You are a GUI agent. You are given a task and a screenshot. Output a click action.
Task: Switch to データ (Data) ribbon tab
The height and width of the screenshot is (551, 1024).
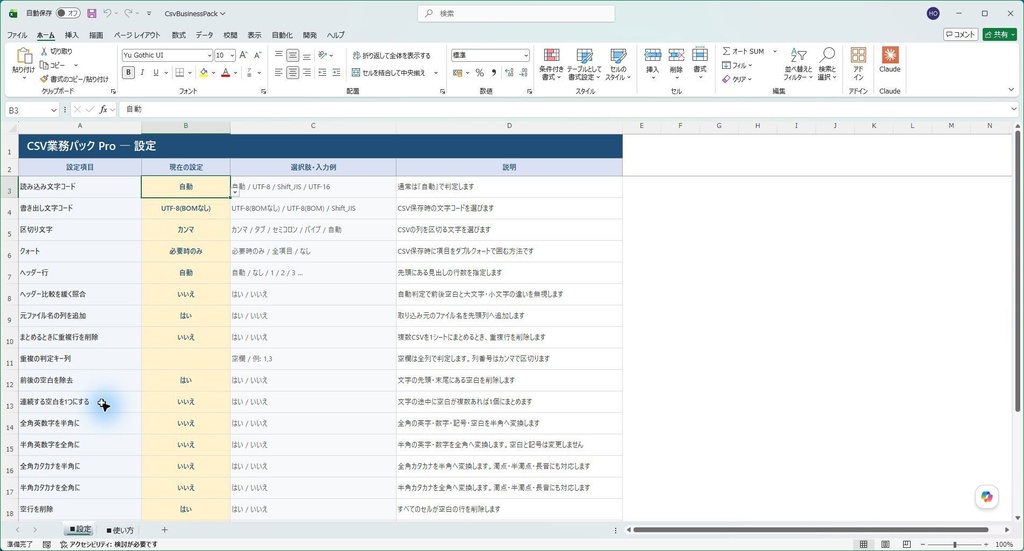coord(204,35)
